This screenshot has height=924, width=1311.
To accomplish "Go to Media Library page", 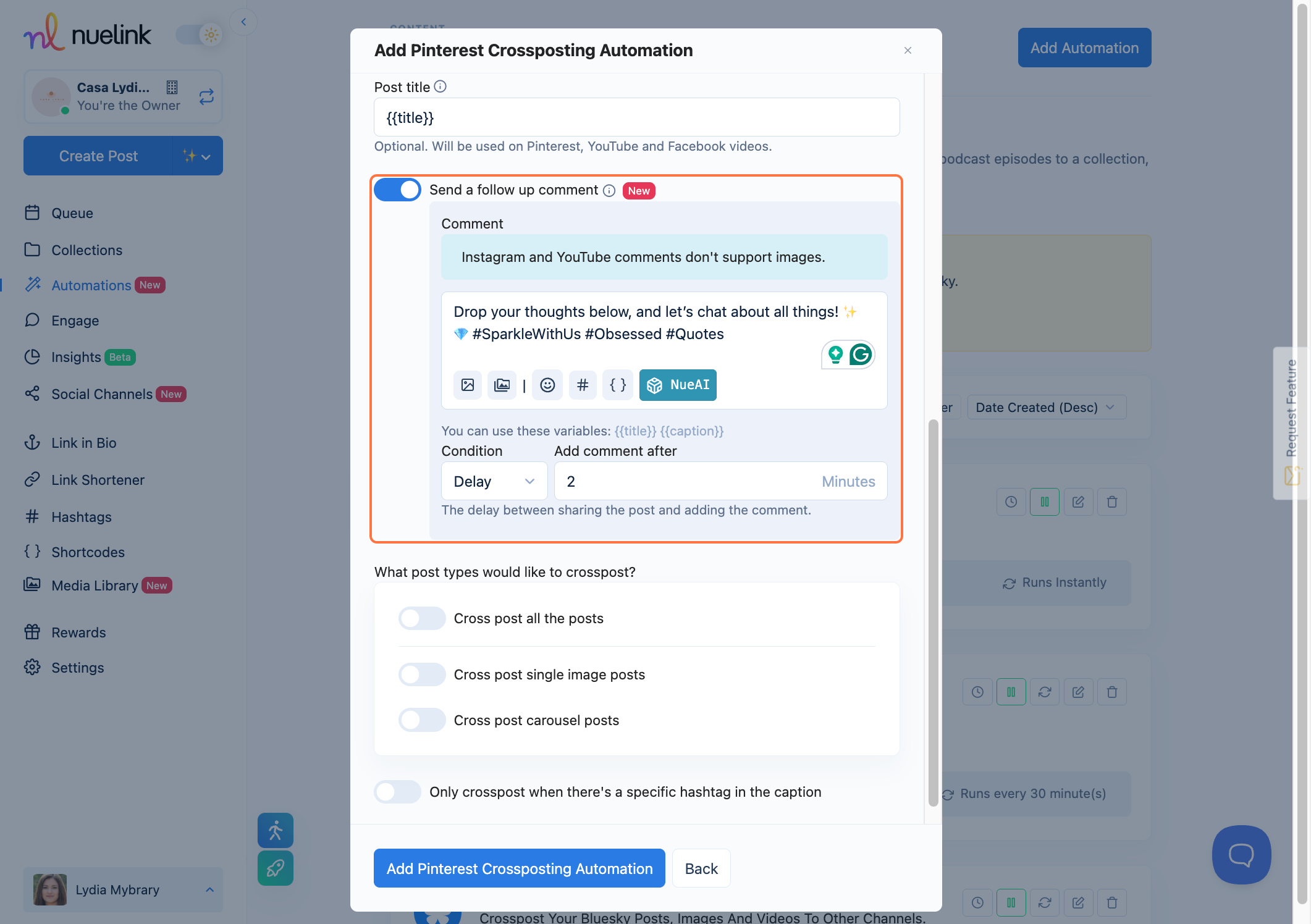I will click(95, 586).
